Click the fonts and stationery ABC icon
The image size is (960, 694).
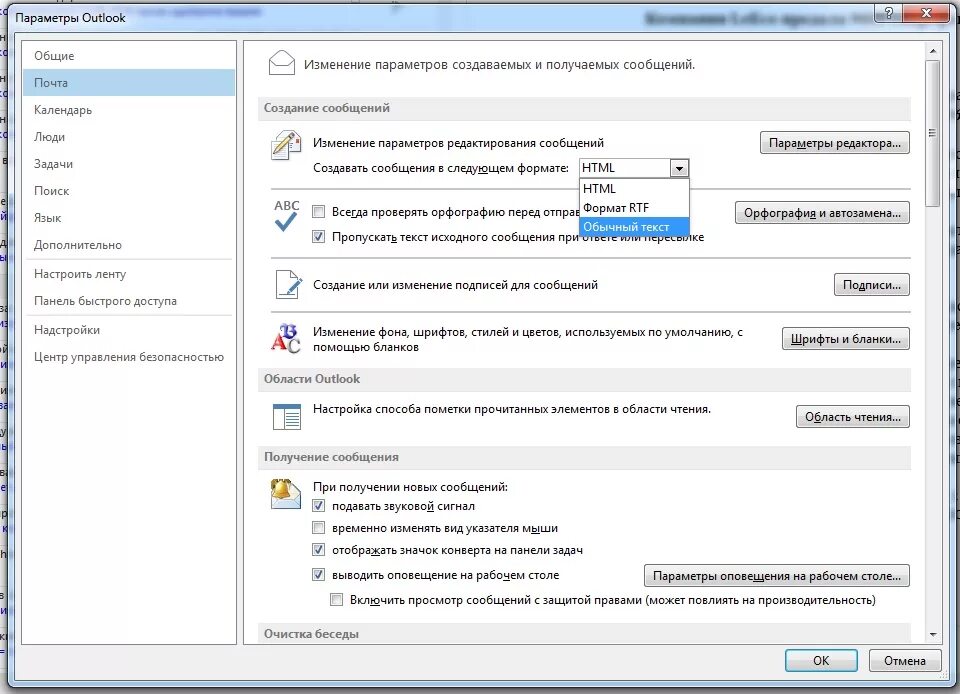(x=285, y=338)
